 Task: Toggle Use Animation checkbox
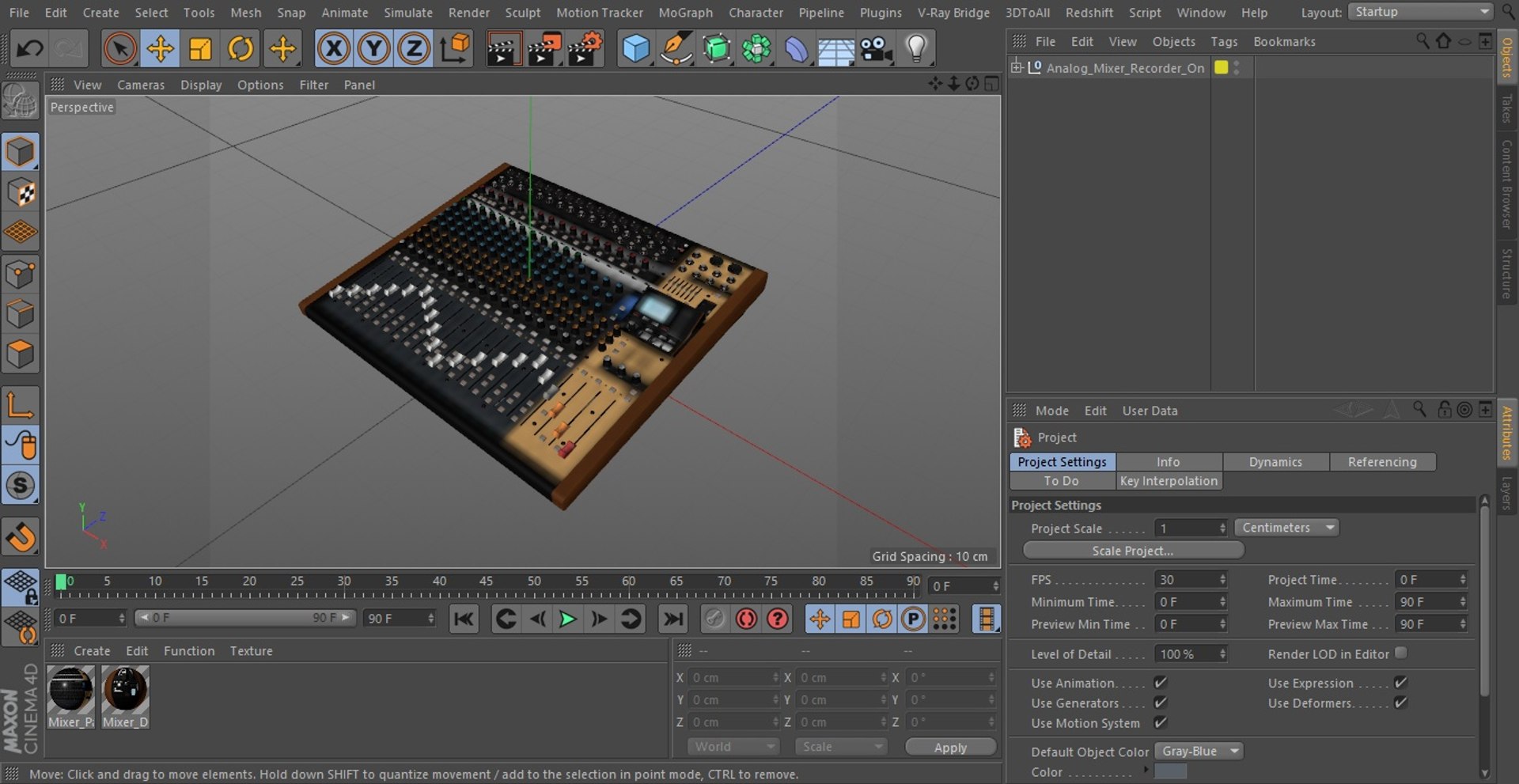pos(1161,682)
